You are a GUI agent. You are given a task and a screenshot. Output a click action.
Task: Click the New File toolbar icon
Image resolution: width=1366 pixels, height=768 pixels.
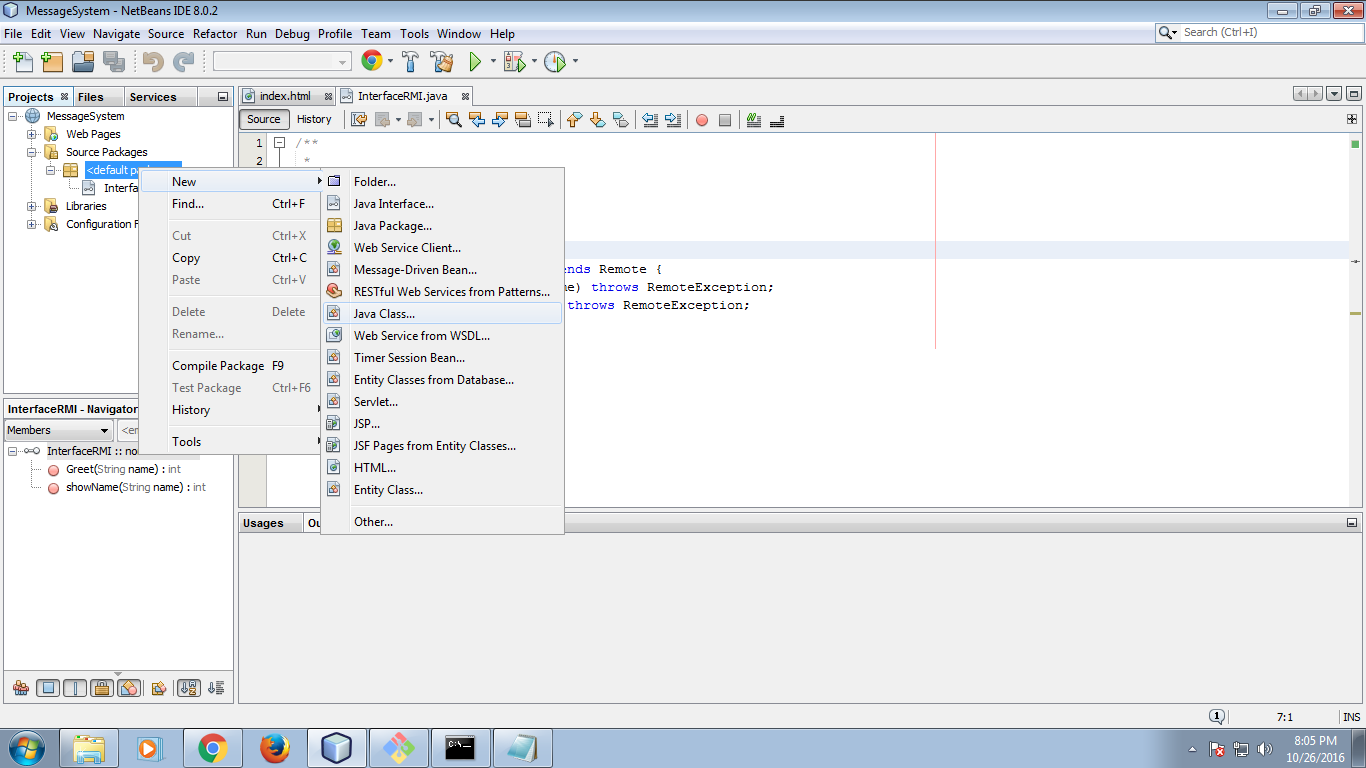click(x=22, y=62)
